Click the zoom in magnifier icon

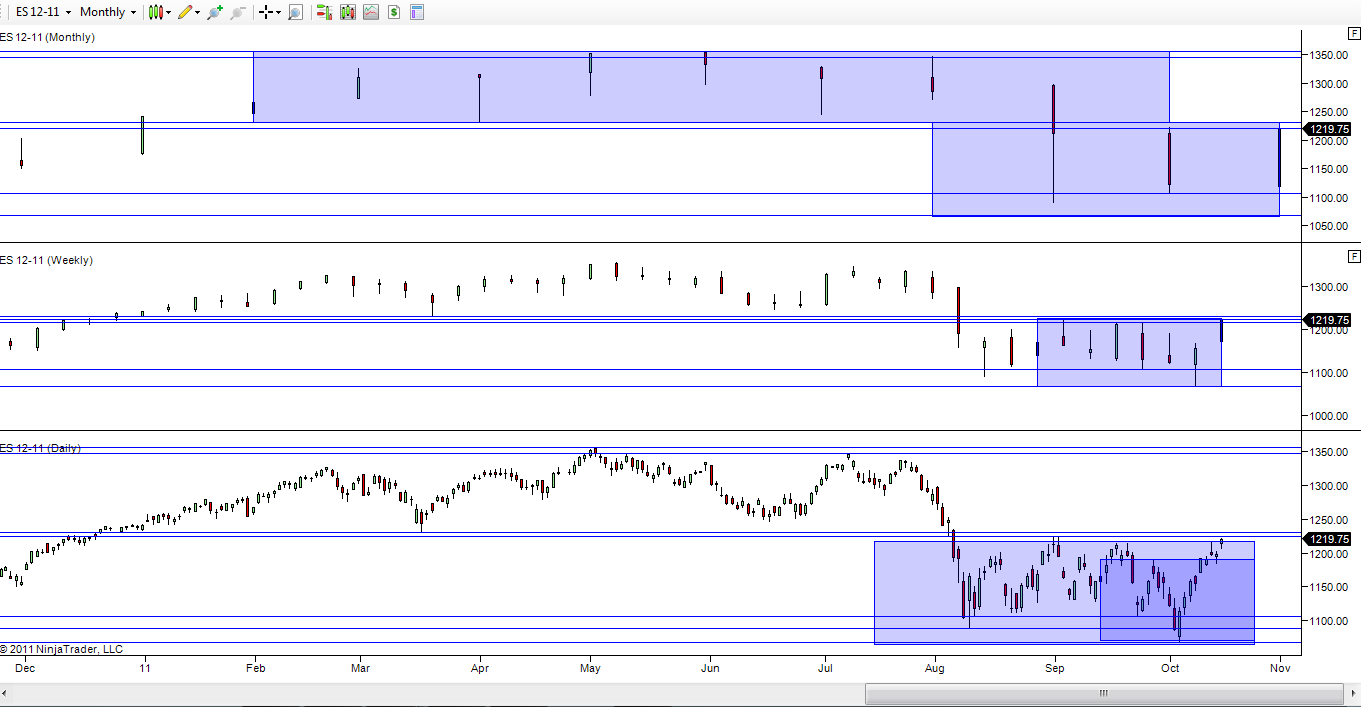click(x=215, y=12)
